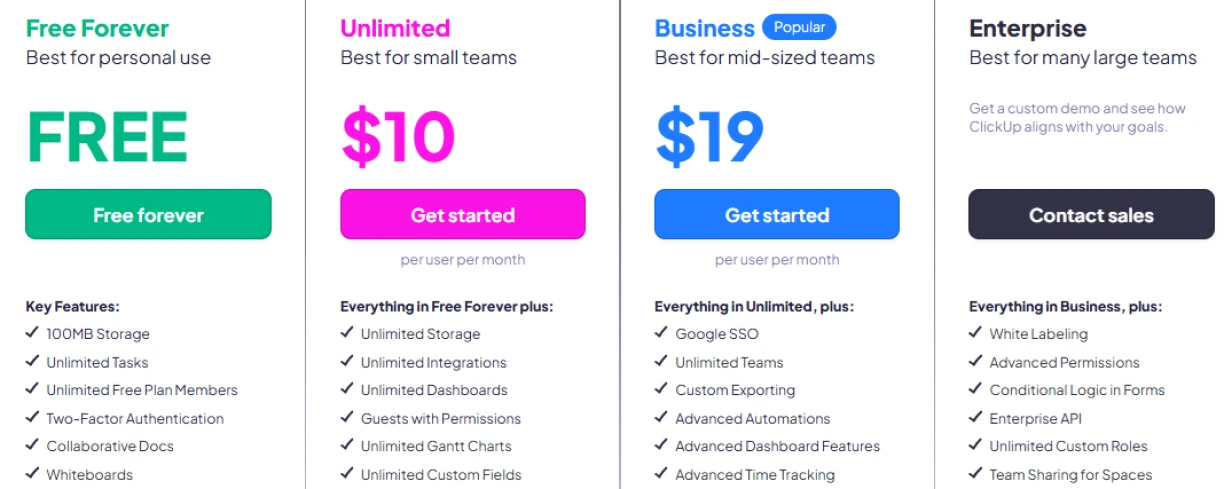Select the Enterprise plan heading
1224x489 pixels.
pyautogui.click(x=1027, y=28)
